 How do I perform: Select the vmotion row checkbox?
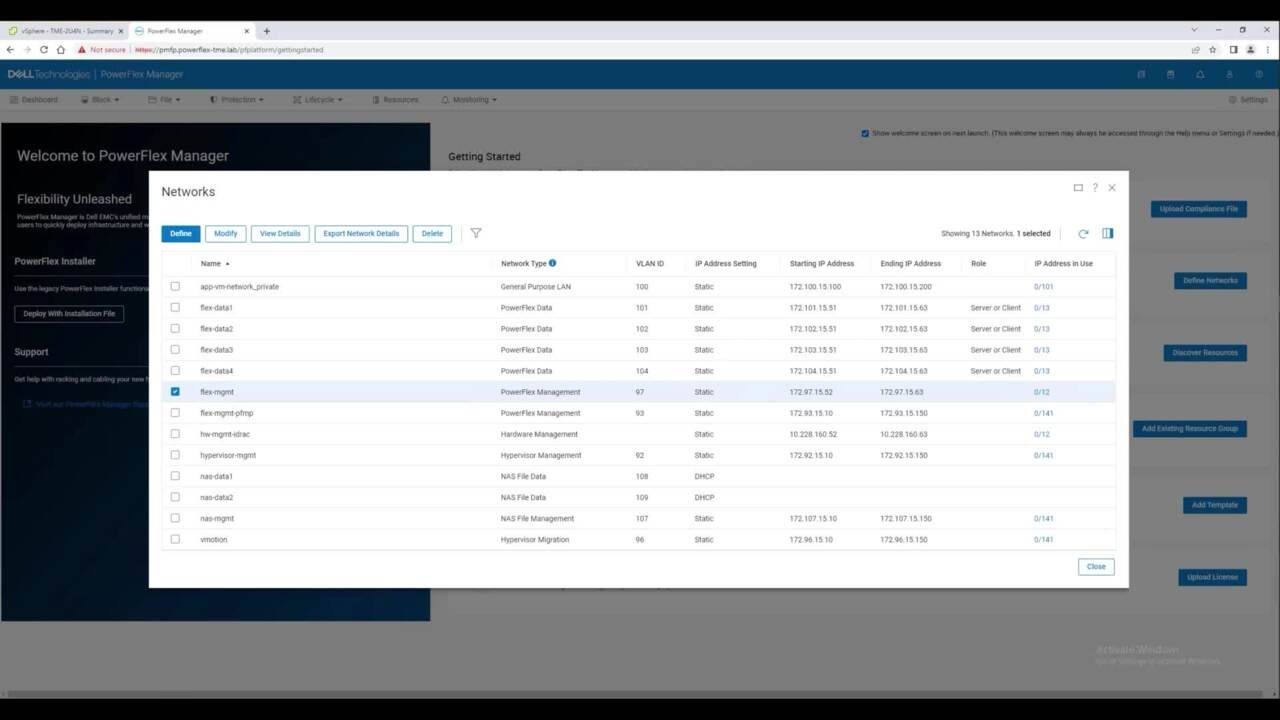tap(175, 539)
